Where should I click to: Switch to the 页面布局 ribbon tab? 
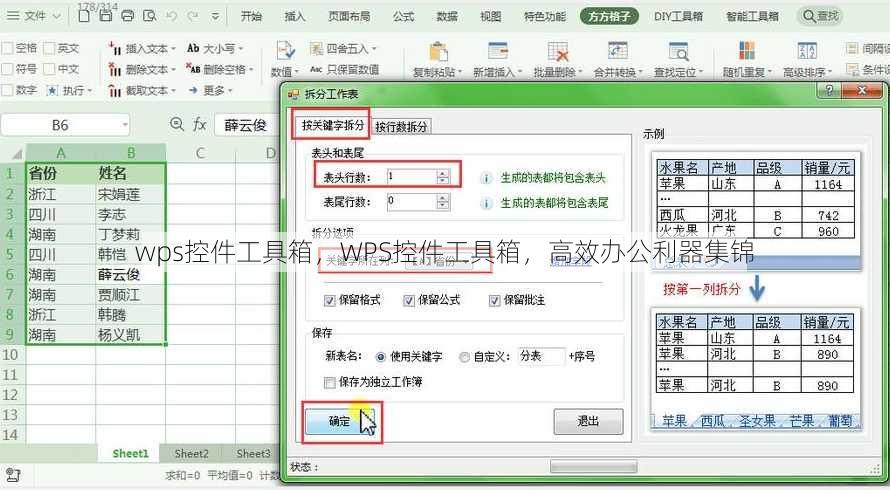[x=349, y=16]
